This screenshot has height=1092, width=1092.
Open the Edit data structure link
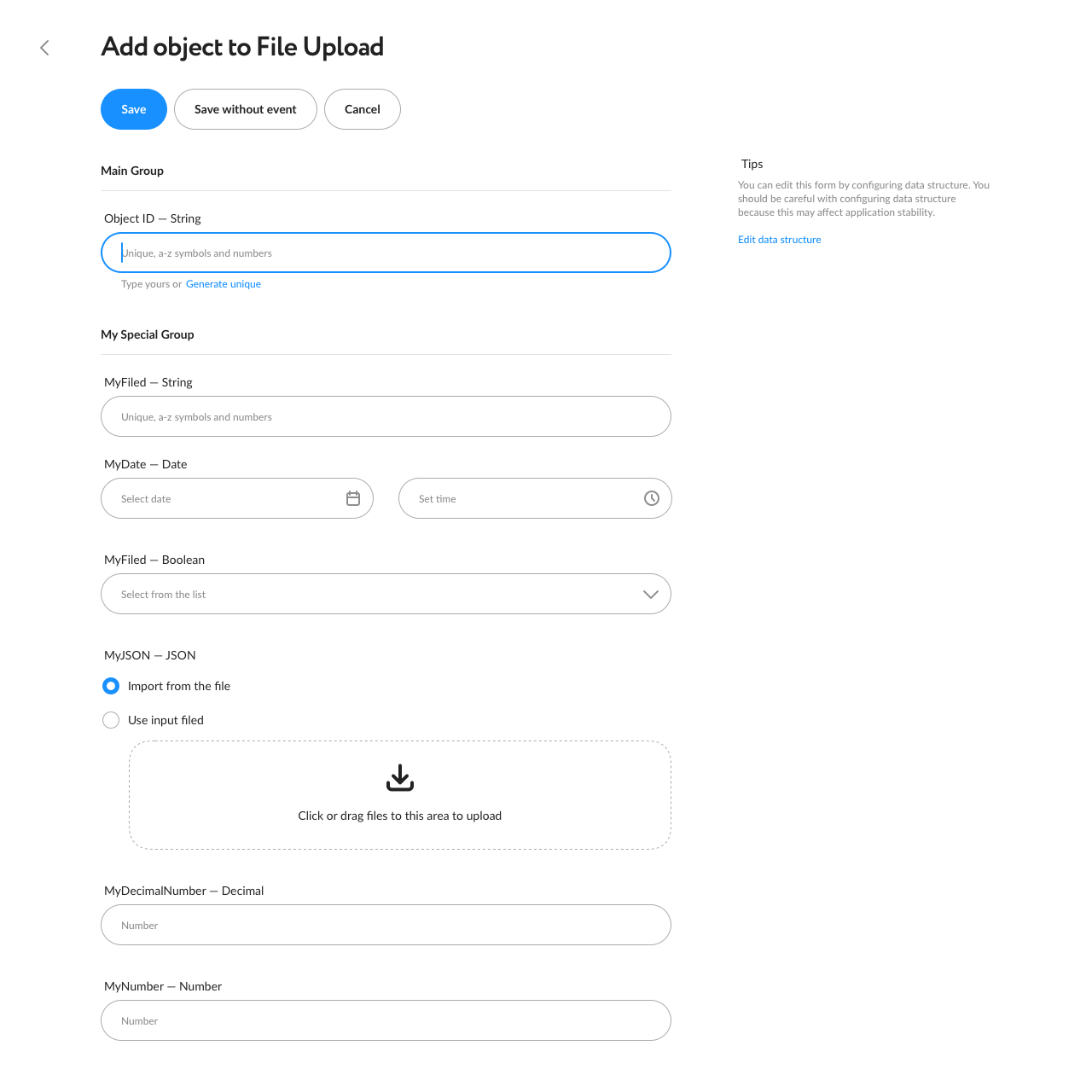(x=780, y=240)
